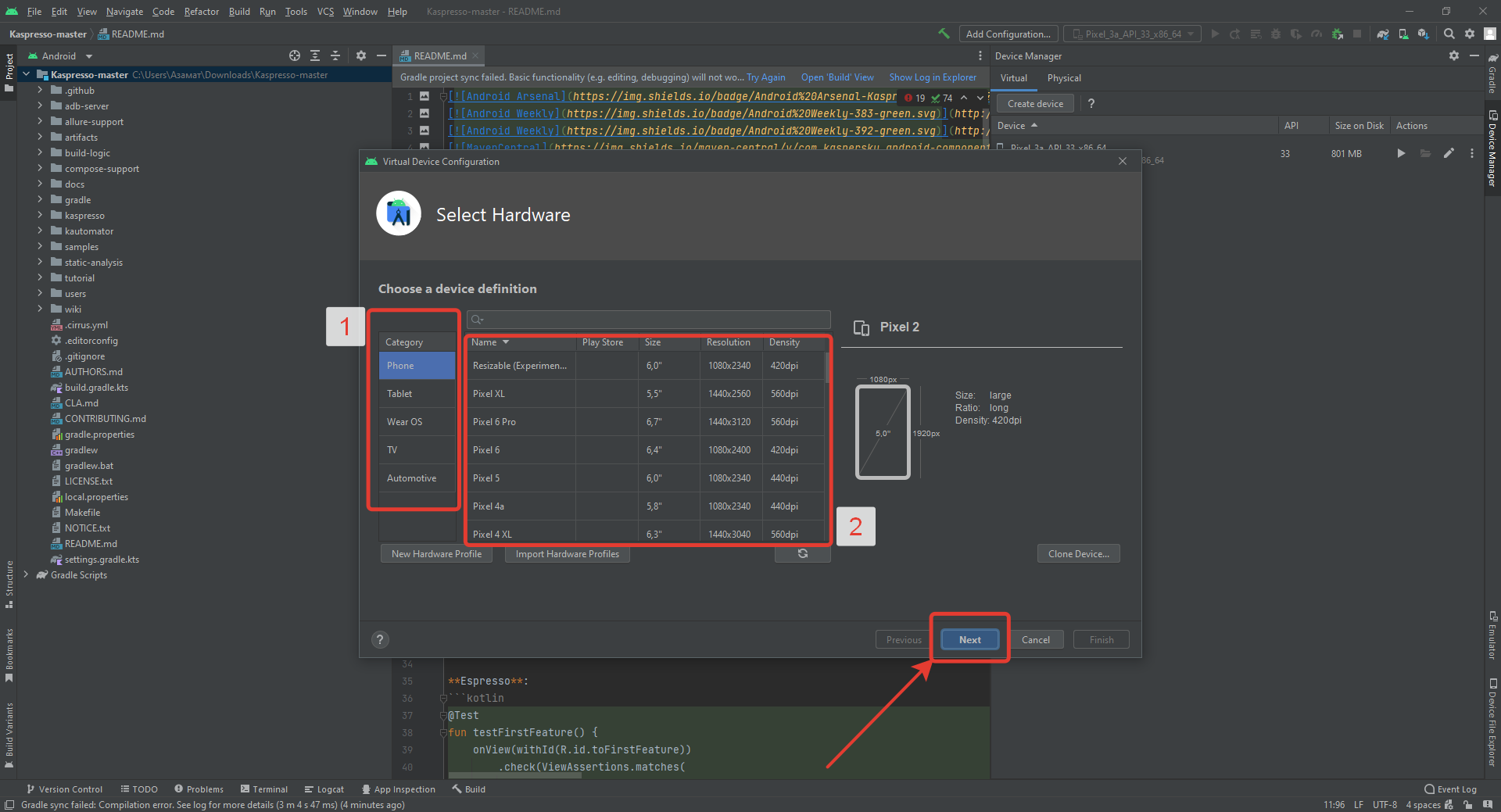Refresh the device definitions list
The width and height of the screenshot is (1501, 812).
coord(803,553)
